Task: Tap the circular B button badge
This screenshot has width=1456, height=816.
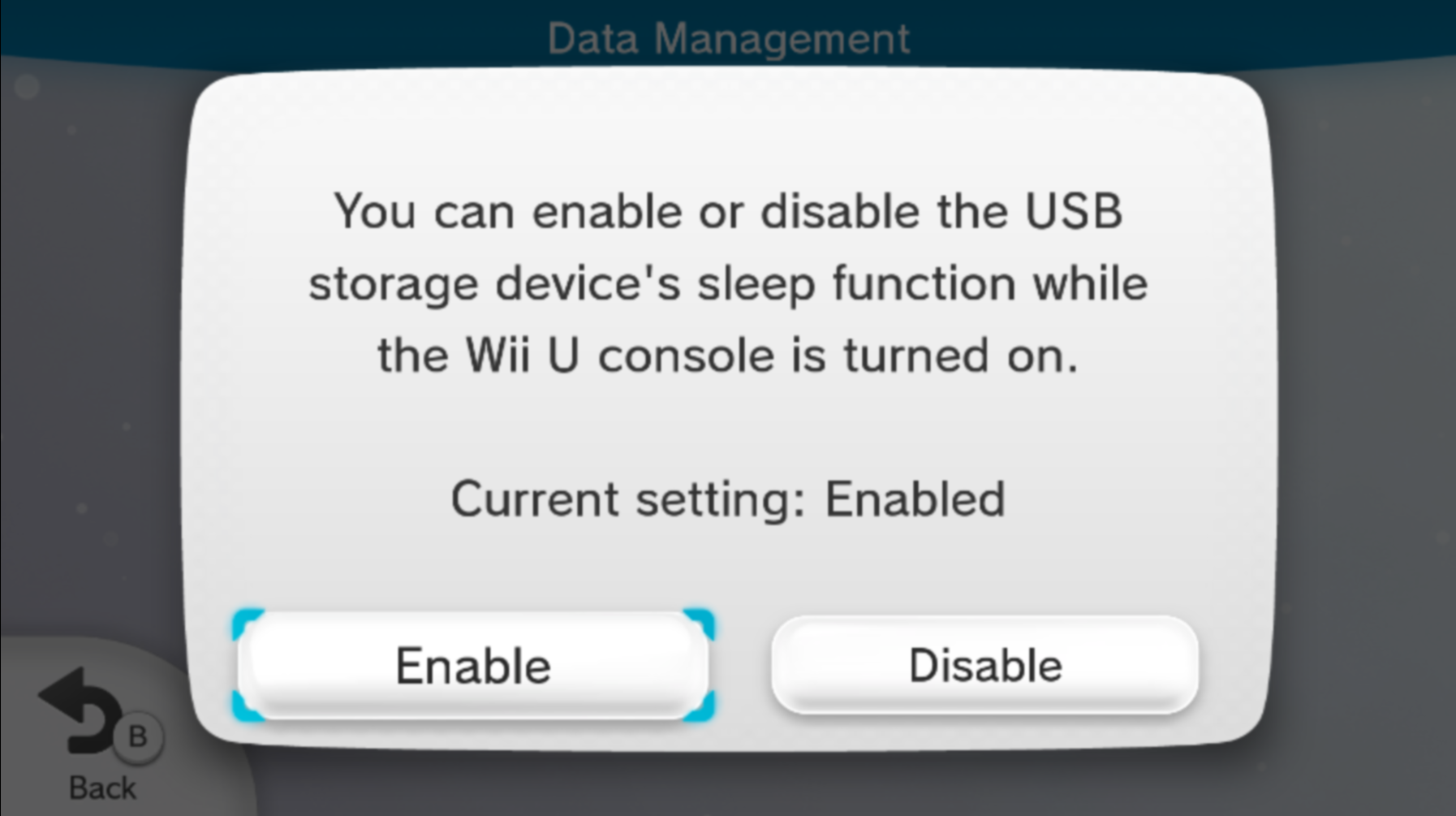Action: pyautogui.click(x=138, y=736)
